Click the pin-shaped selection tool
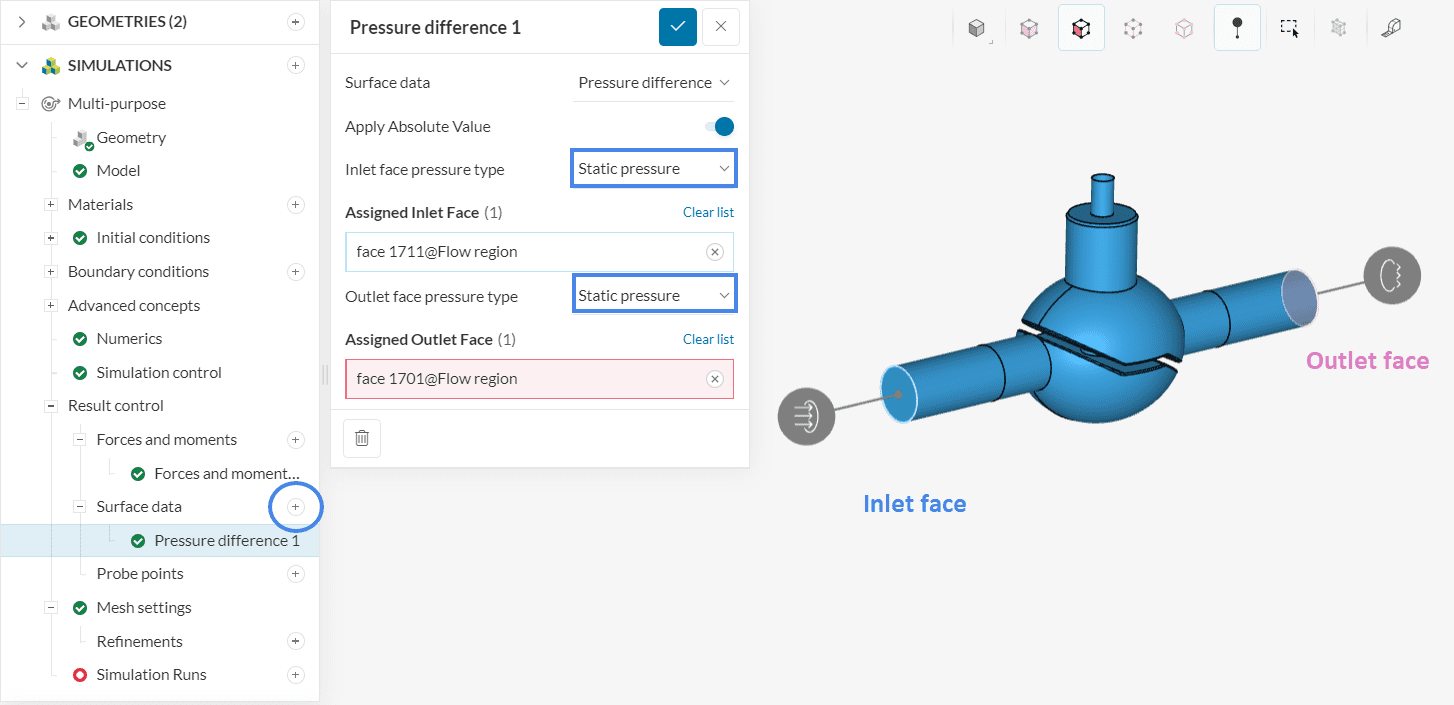The width and height of the screenshot is (1454, 705). (1237, 29)
